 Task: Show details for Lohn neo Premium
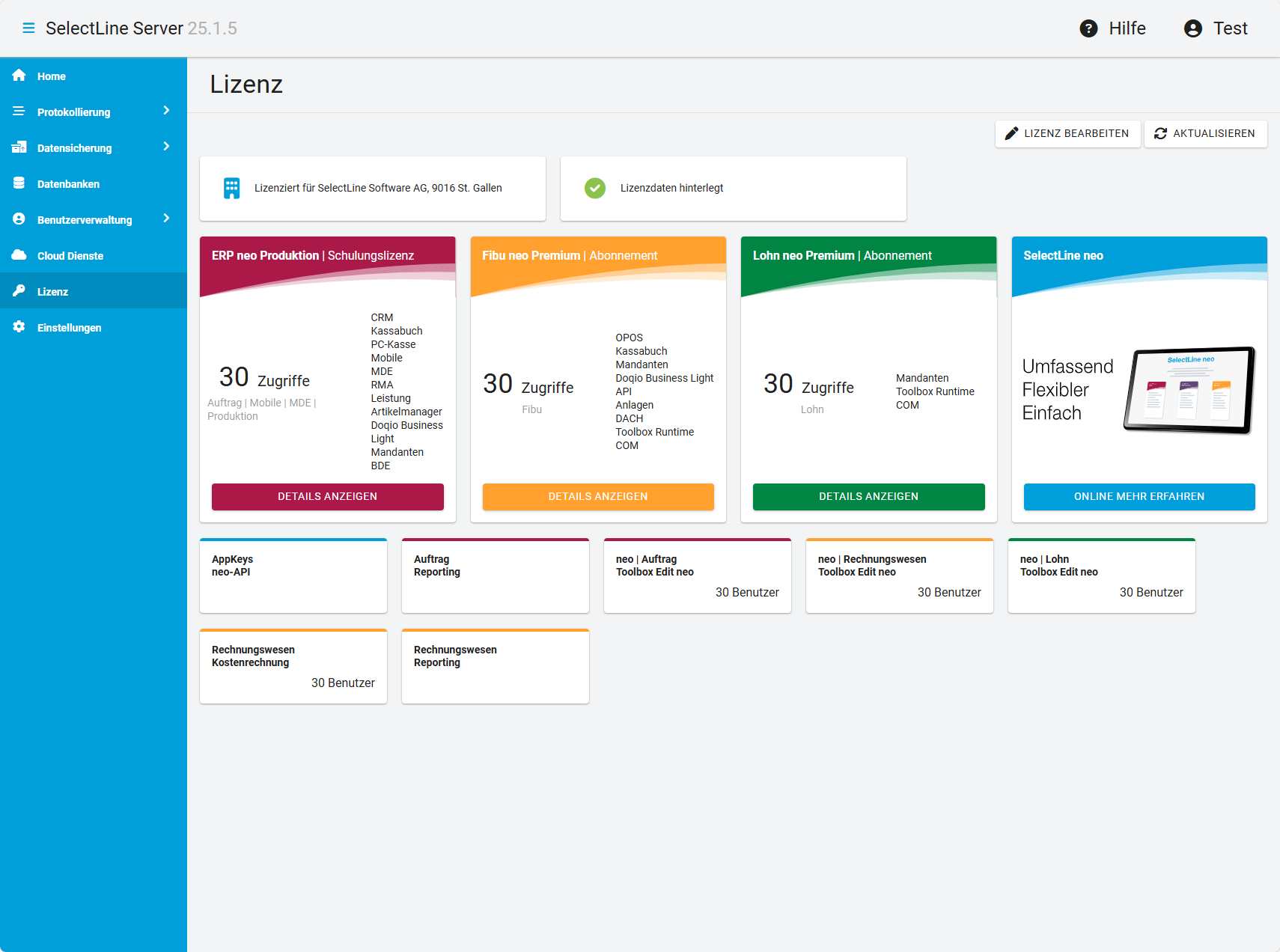click(x=868, y=497)
